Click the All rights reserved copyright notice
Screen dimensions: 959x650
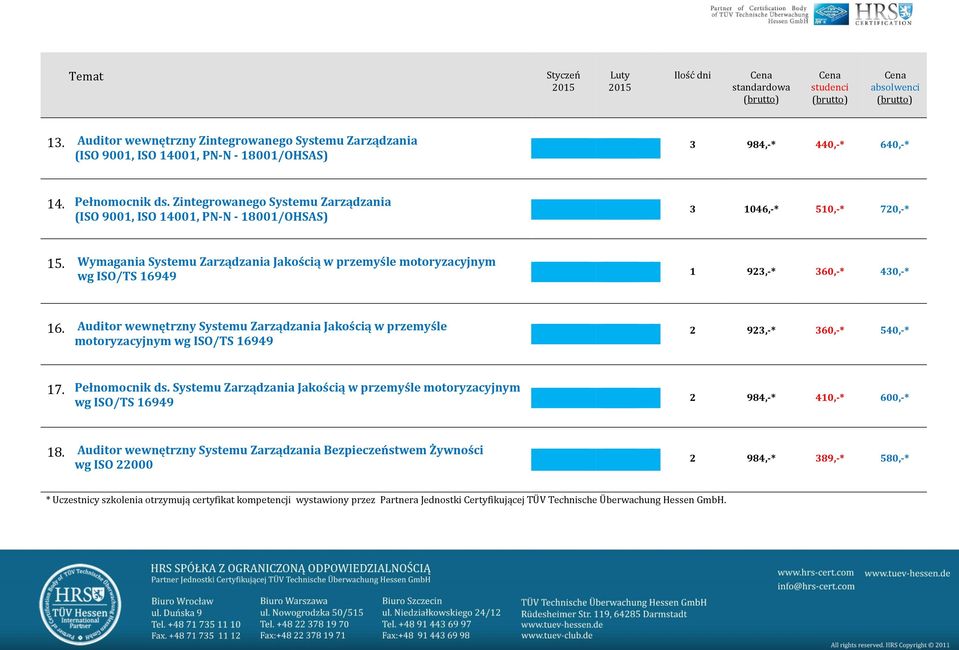890,645
